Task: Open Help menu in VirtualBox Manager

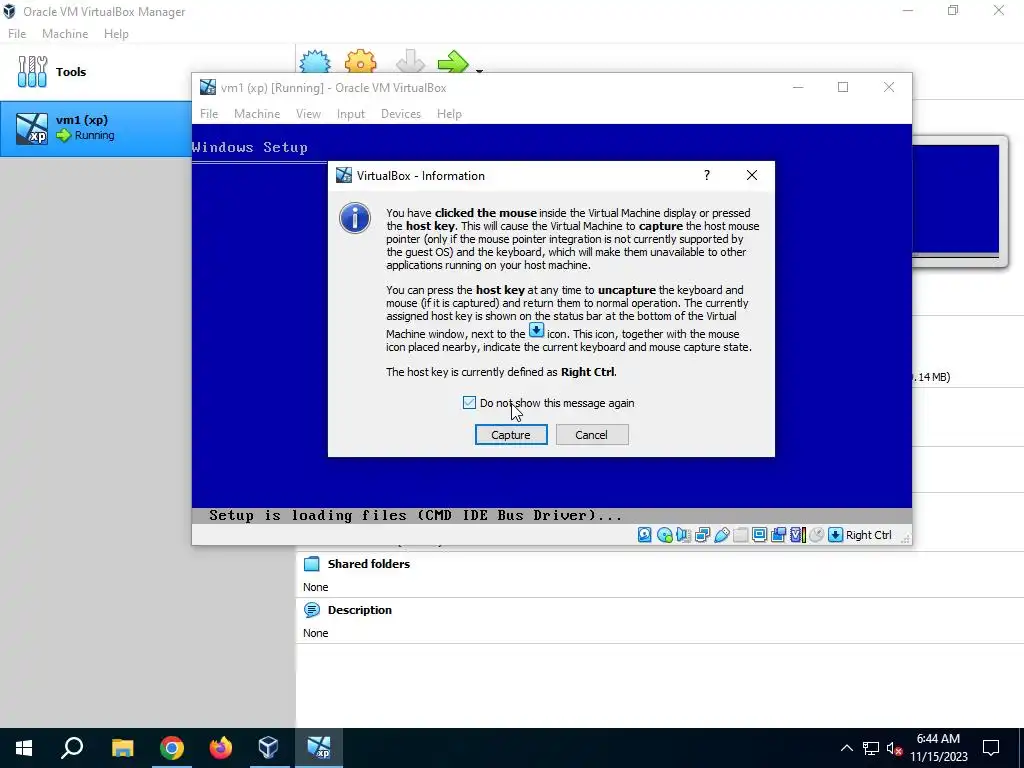Action: [x=116, y=34]
